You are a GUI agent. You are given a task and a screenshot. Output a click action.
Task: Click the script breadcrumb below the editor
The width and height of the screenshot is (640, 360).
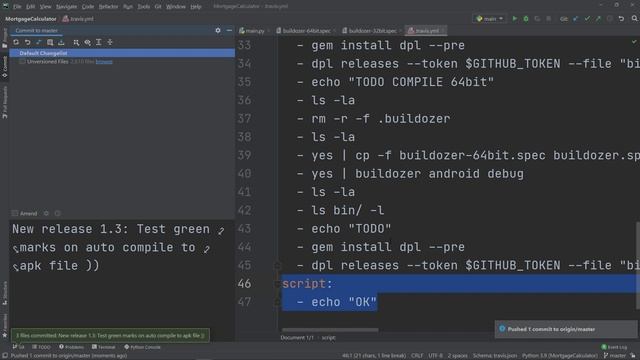coord(329,338)
